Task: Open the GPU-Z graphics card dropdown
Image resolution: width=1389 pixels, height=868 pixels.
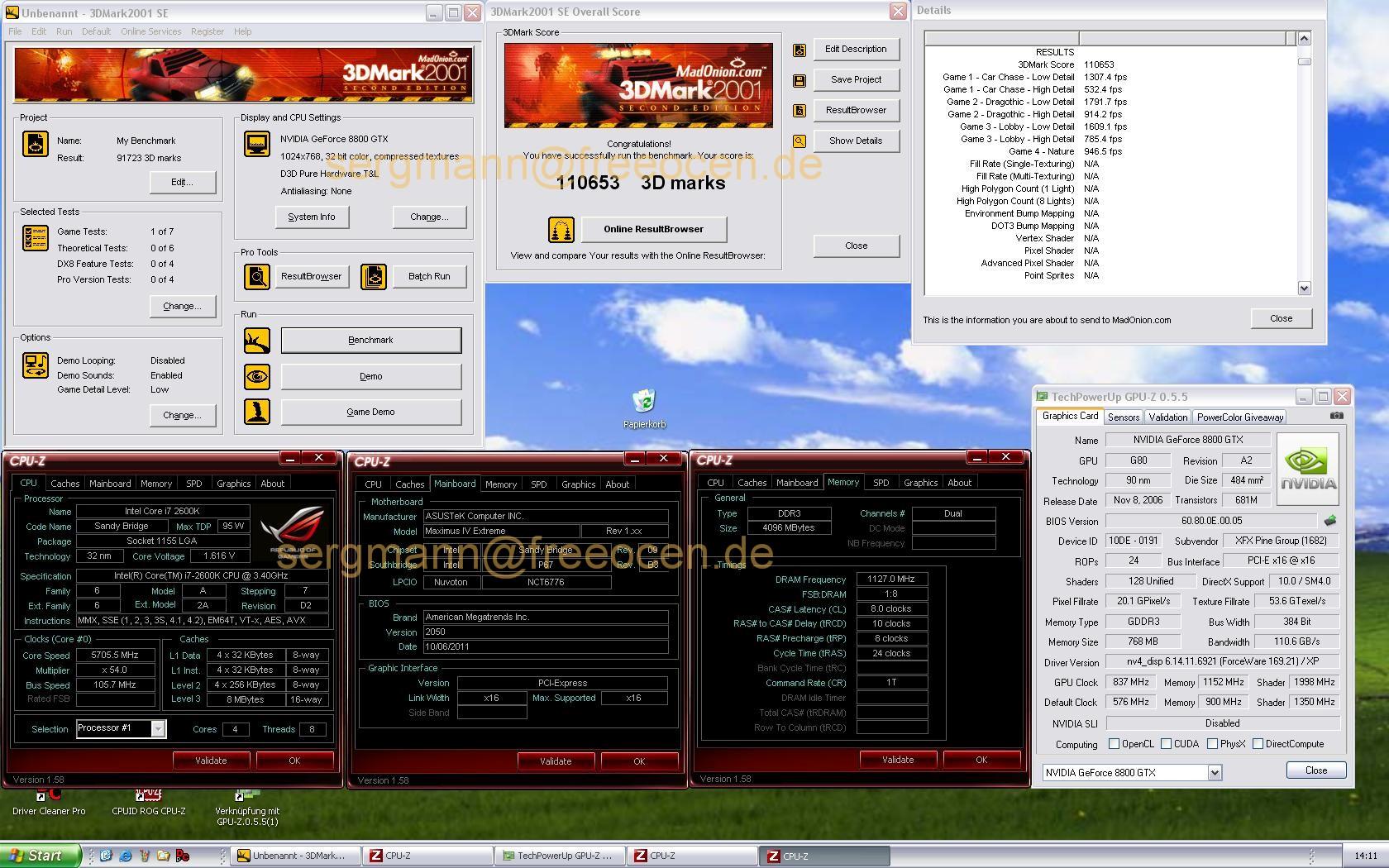Action: click(1215, 772)
